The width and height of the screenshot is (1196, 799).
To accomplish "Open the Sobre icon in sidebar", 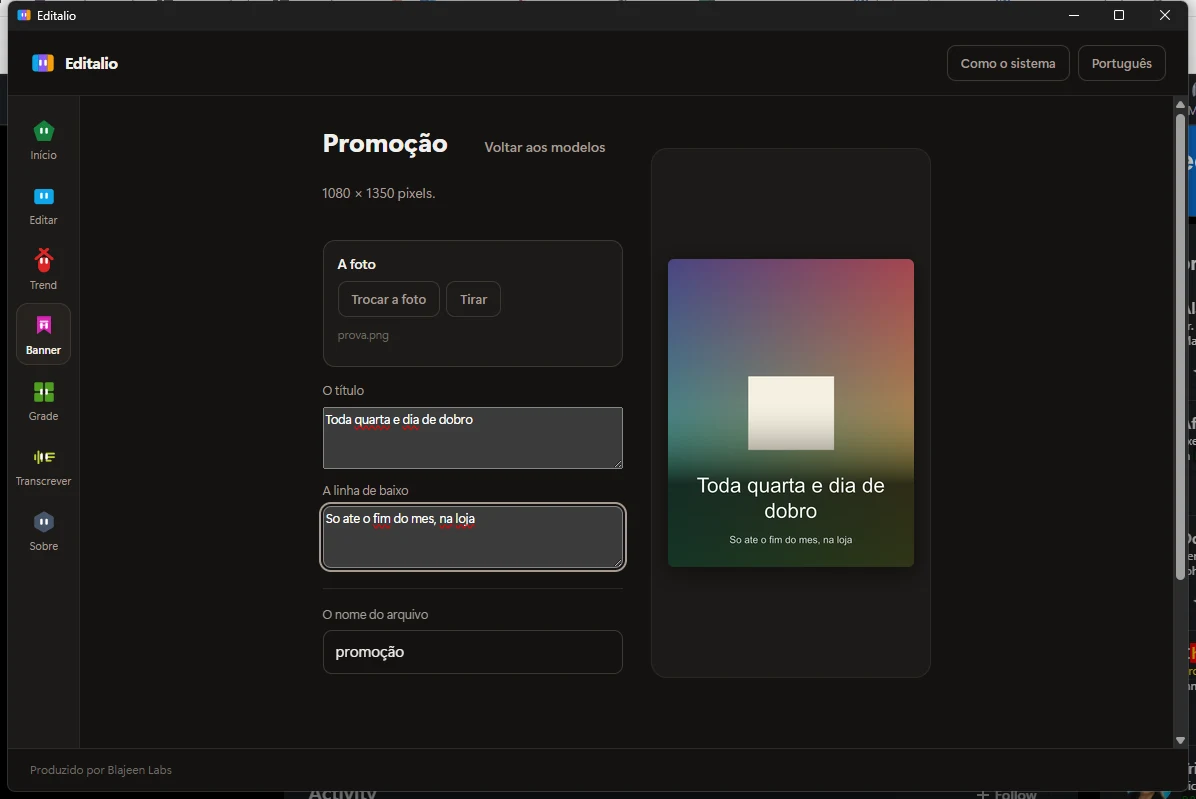I will point(43,522).
